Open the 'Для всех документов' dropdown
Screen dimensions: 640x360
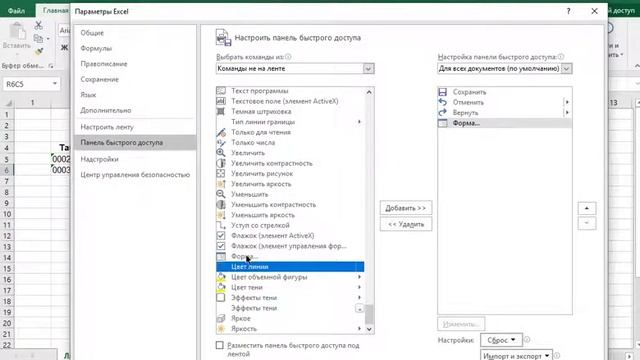click(567, 69)
